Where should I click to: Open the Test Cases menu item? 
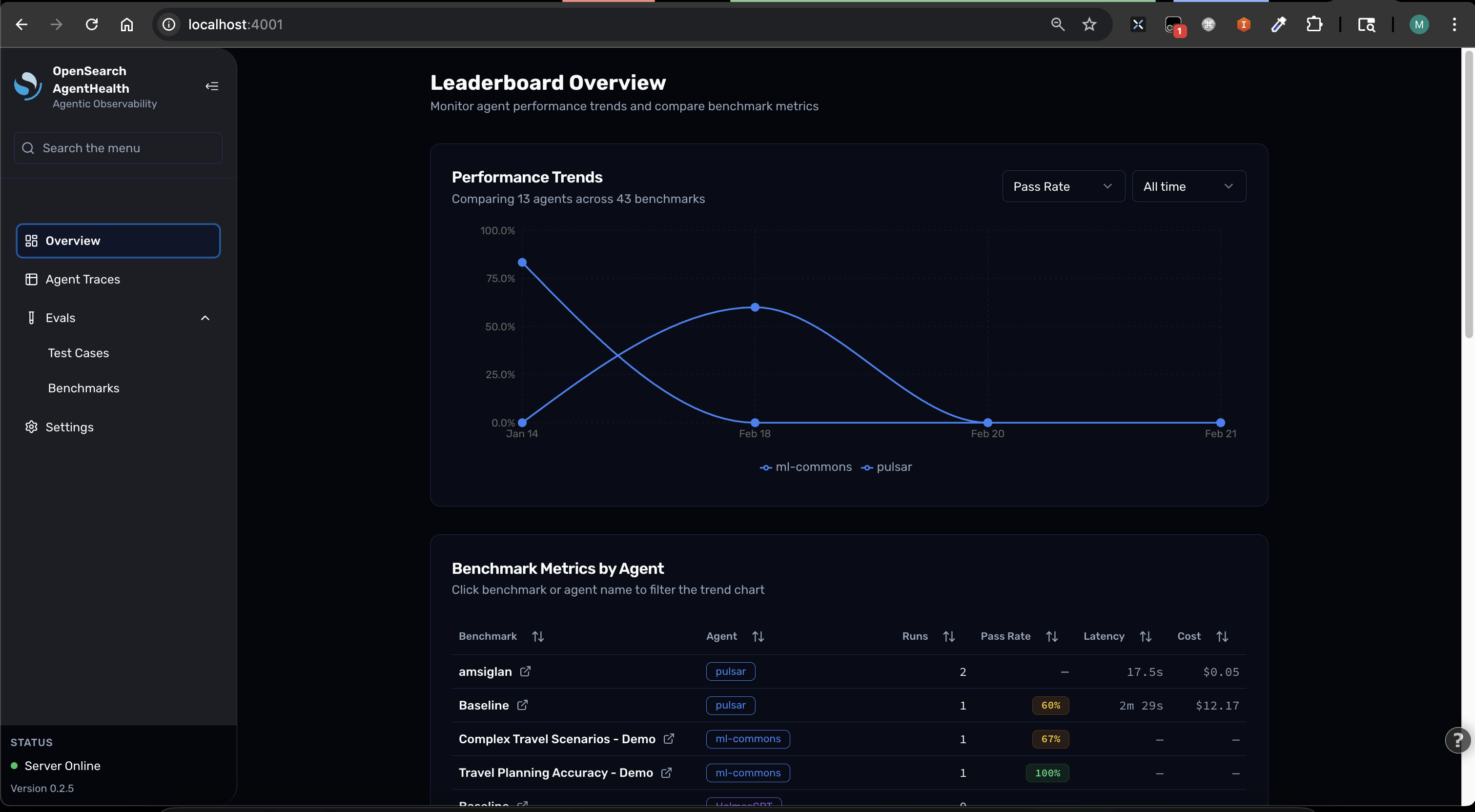(79, 353)
